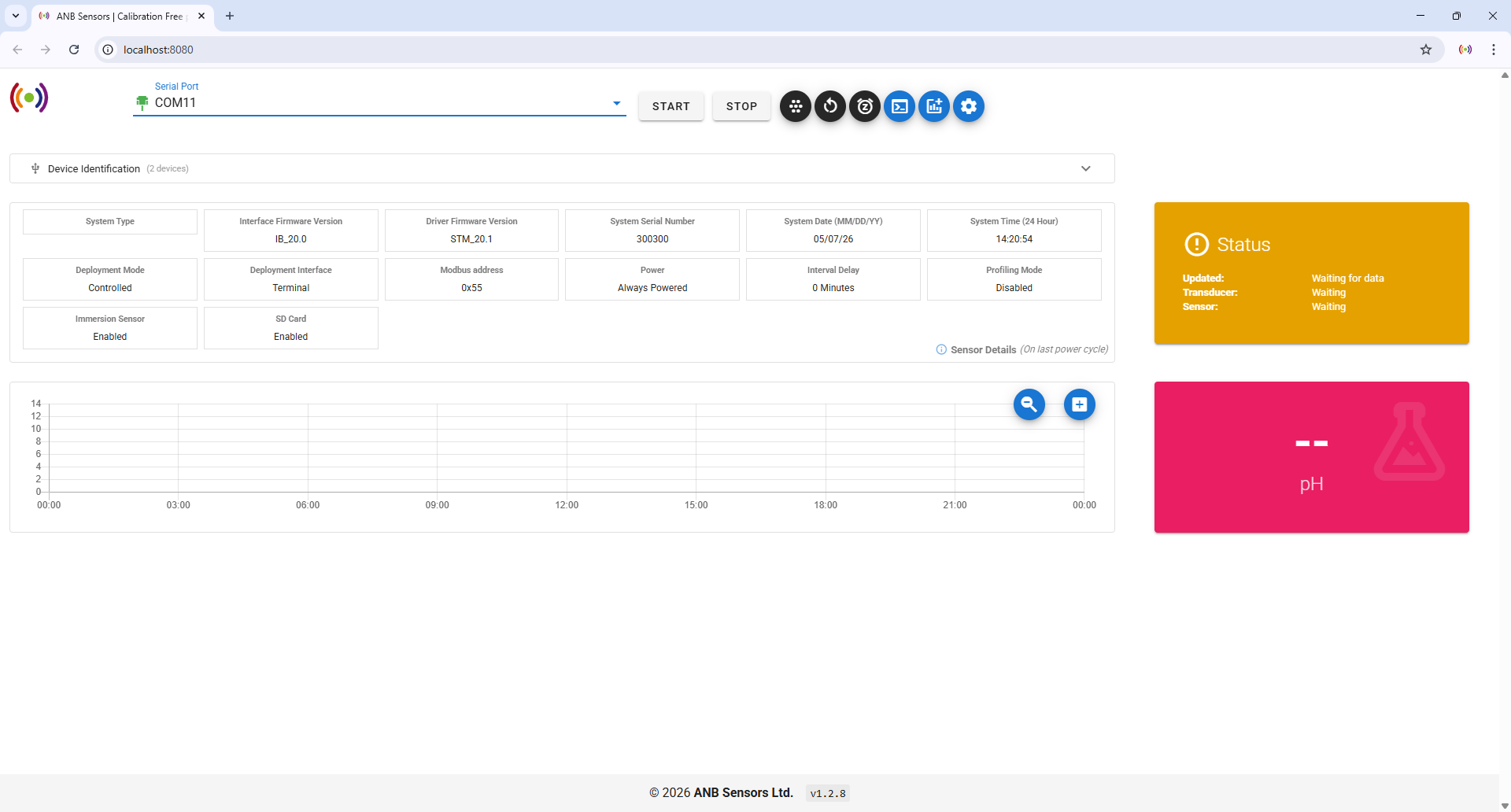This screenshot has width=1511, height=812.
Task: Click the 12:00 label on the chart axis
Action: (567, 505)
